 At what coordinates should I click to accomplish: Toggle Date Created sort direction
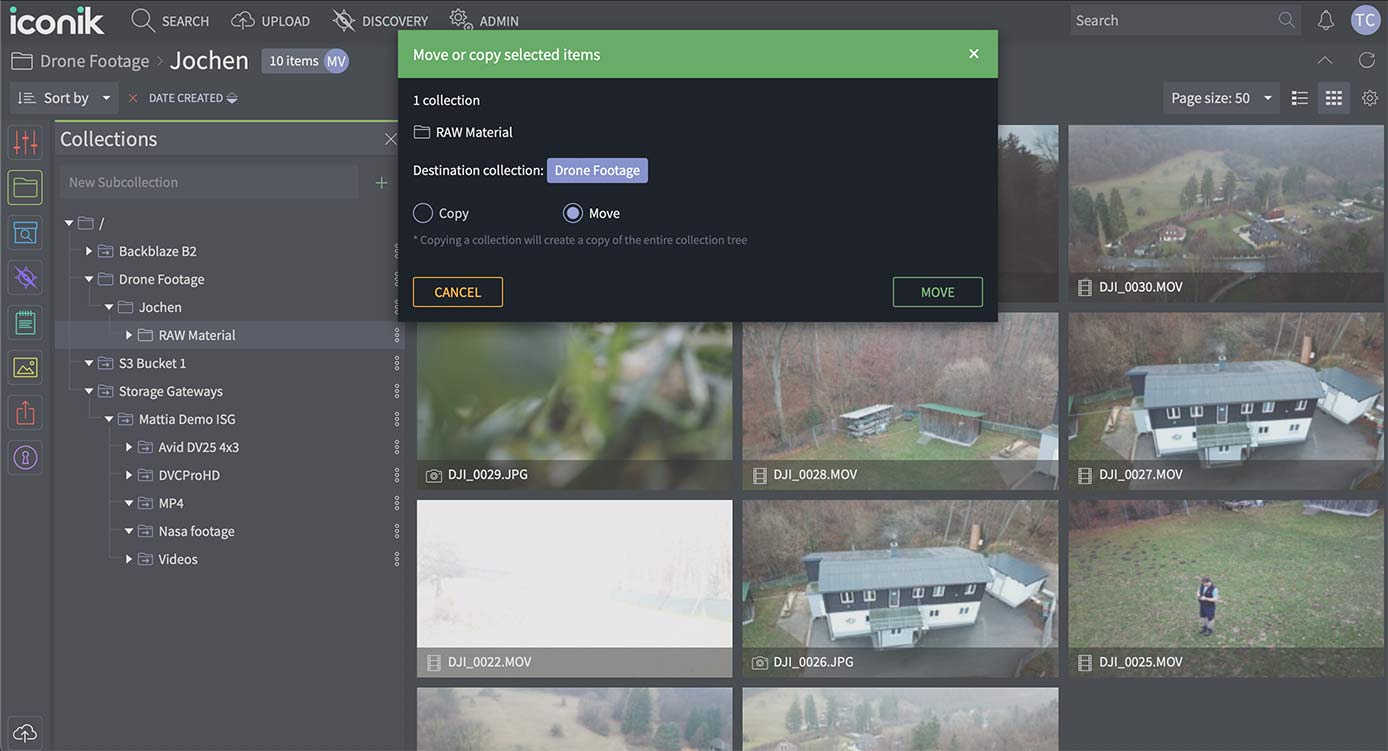point(232,98)
